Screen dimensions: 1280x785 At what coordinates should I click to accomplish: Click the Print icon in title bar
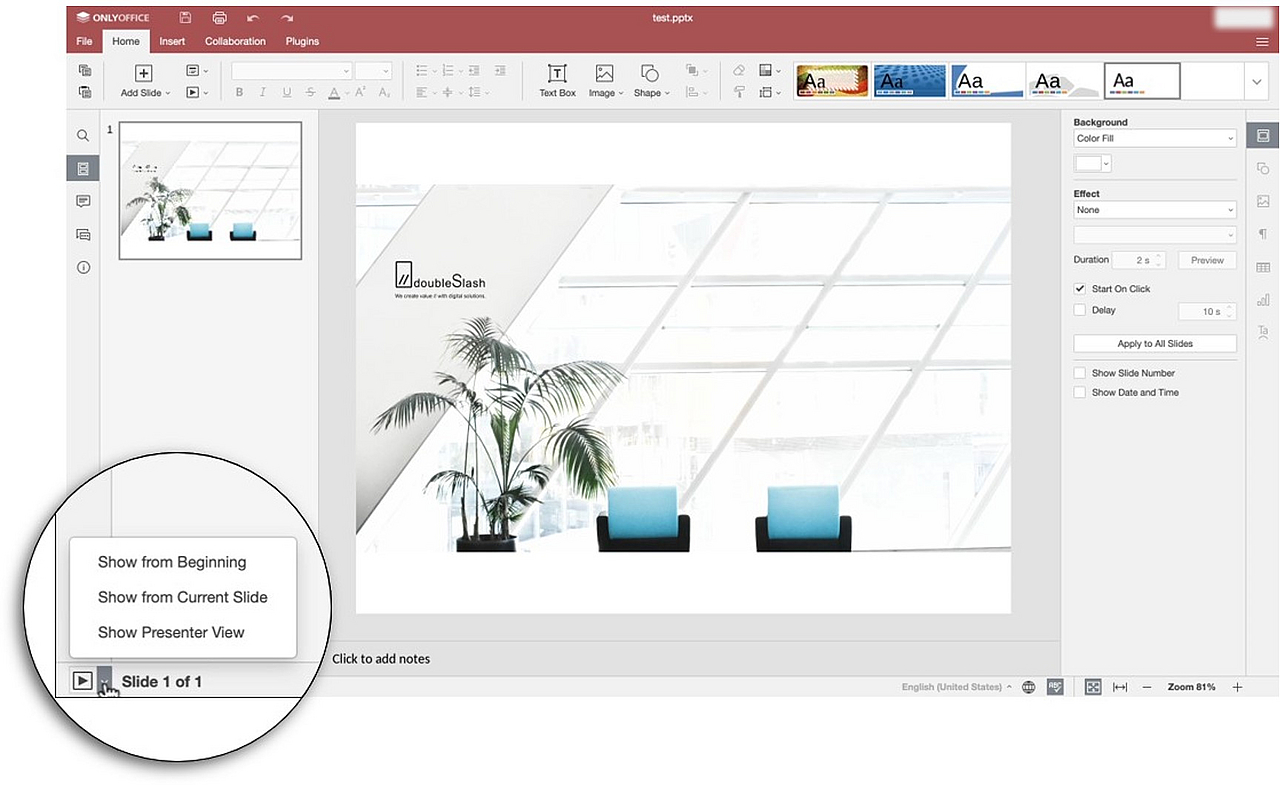tap(219, 18)
